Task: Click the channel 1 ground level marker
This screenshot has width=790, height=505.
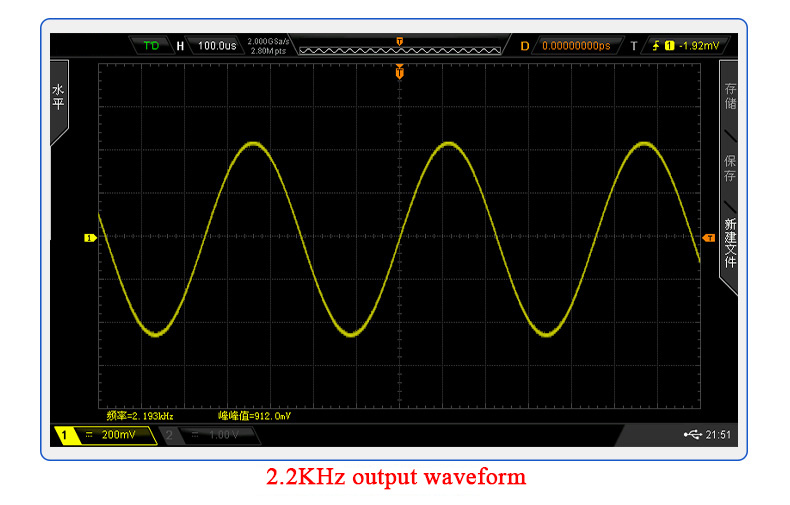Action: click(x=88, y=238)
